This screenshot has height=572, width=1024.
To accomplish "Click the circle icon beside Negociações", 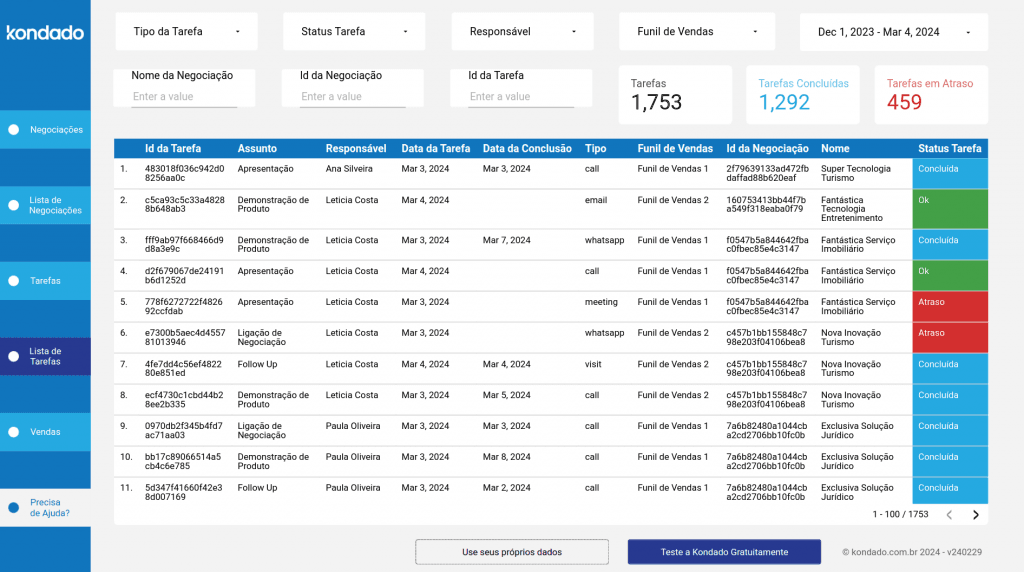I will coord(14,130).
